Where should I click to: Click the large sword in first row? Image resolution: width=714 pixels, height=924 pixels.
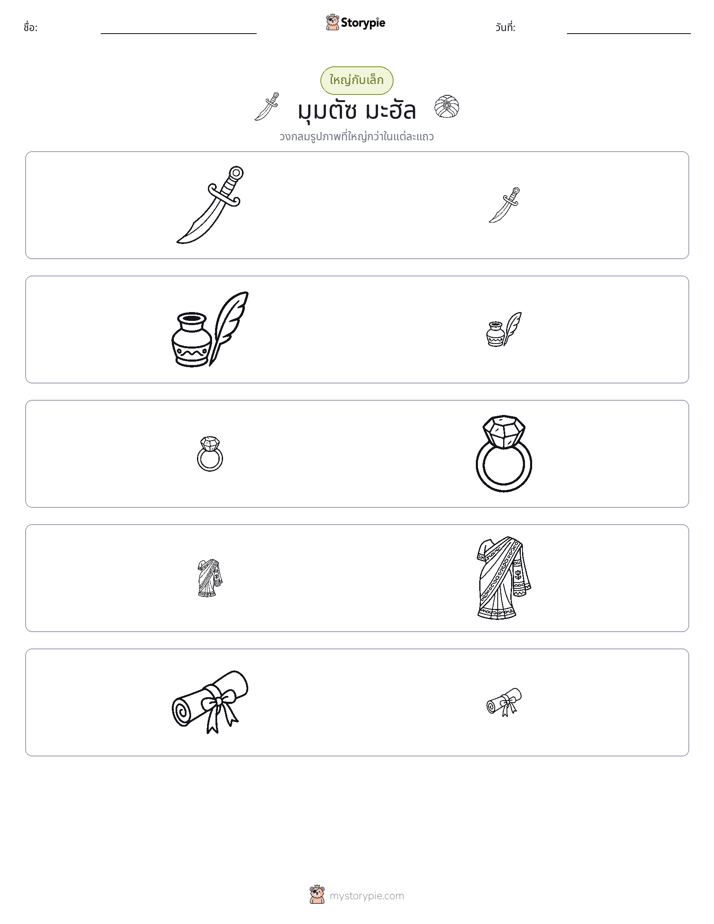pyautogui.click(x=210, y=204)
